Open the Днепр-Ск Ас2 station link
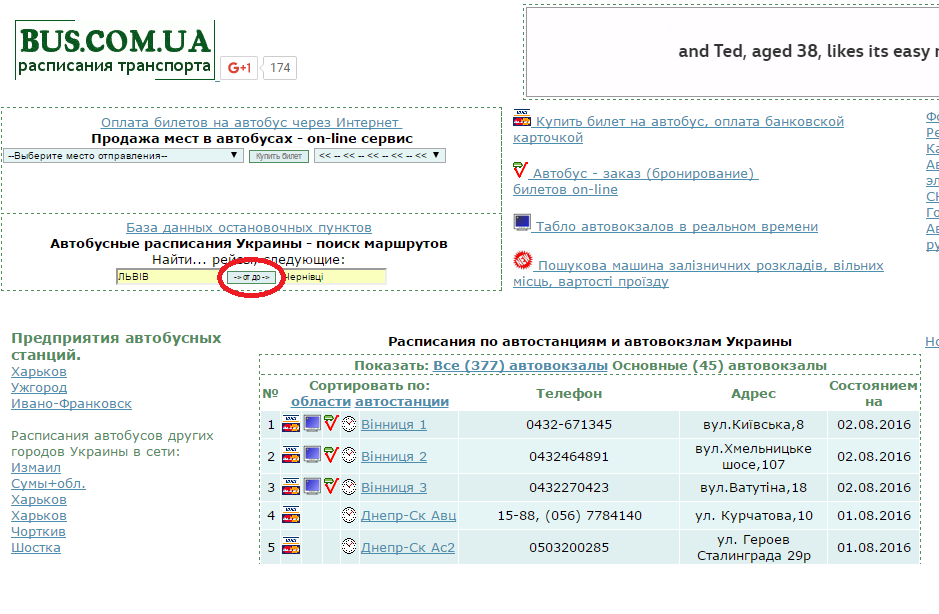Image resolution: width=939 pixels, height=614 pixels. pyautogui.click(x=408, y=548)
